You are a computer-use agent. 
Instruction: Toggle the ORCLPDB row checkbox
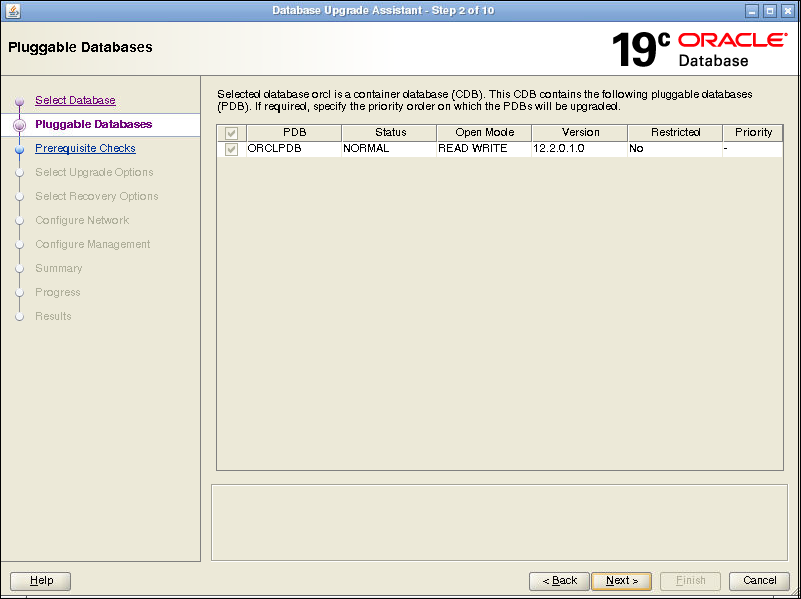(232, 149)
